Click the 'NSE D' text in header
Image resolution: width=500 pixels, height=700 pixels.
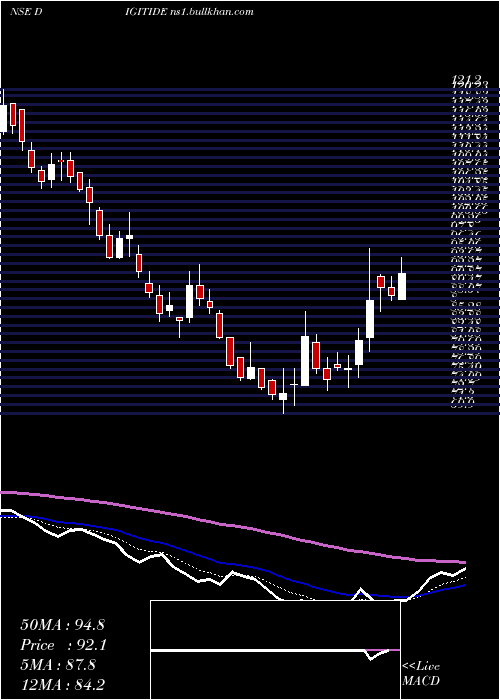26,12
